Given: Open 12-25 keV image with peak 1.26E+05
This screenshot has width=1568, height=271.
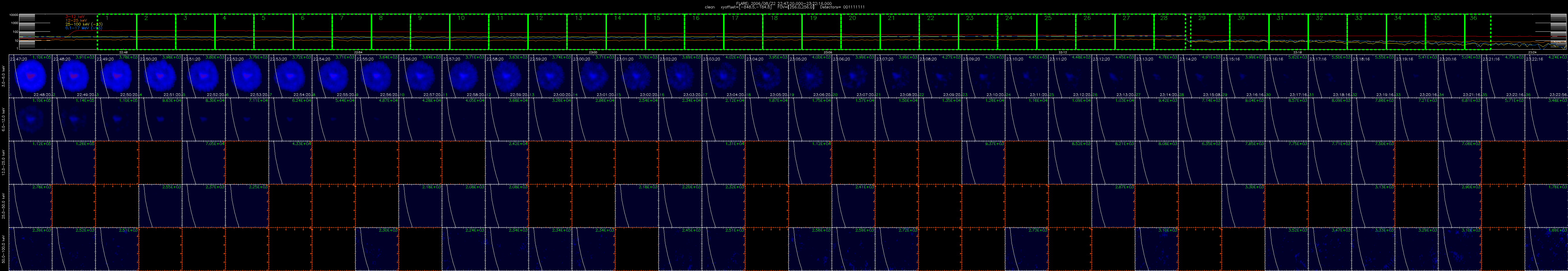Looking at the screenshot, I should coord(74,162).
